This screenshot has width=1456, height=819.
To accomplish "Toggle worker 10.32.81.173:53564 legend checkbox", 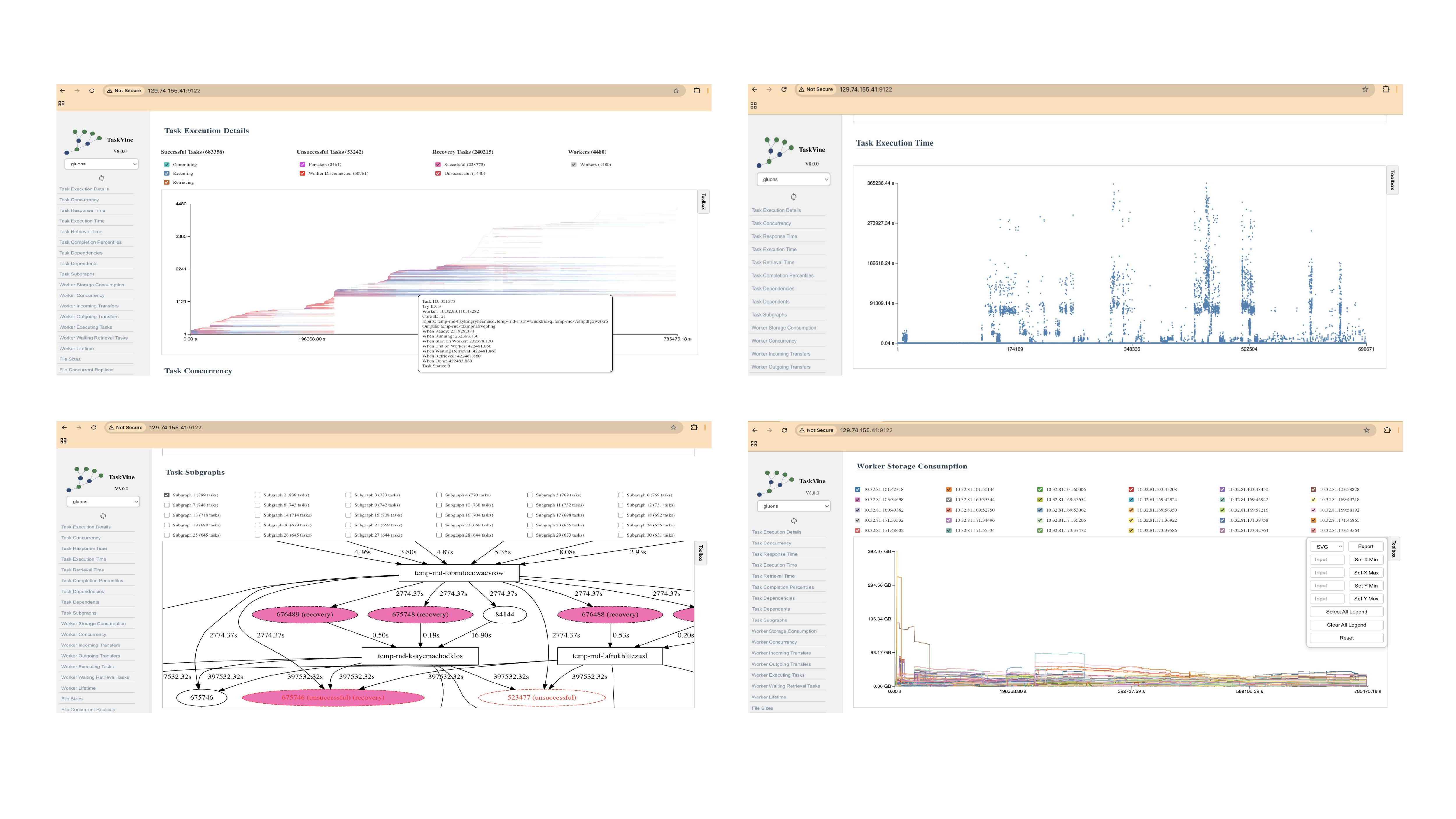I will (1314, 530).
